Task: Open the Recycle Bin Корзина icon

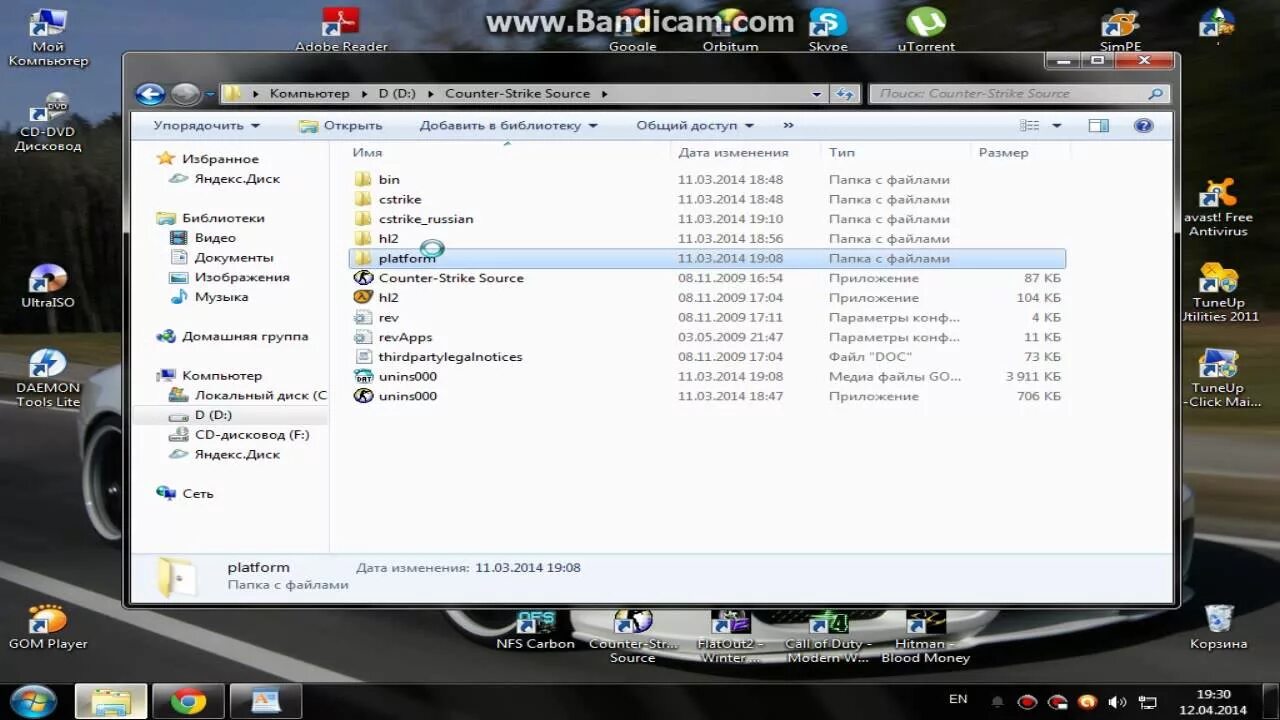Action: click(1218, 627)
